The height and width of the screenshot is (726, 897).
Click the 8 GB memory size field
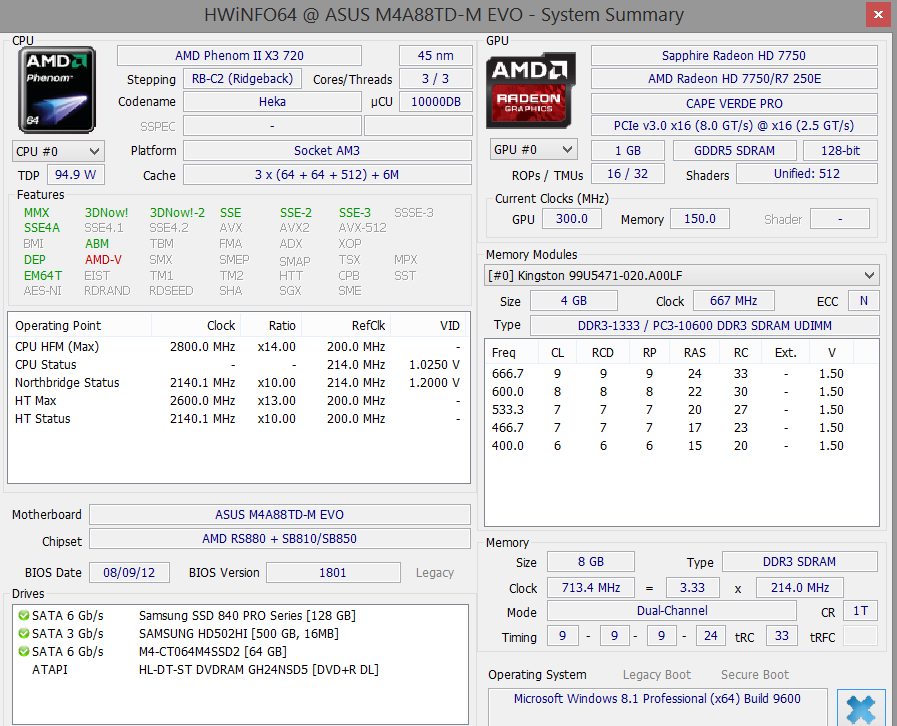pyautogui.click(x=591, y=562)
